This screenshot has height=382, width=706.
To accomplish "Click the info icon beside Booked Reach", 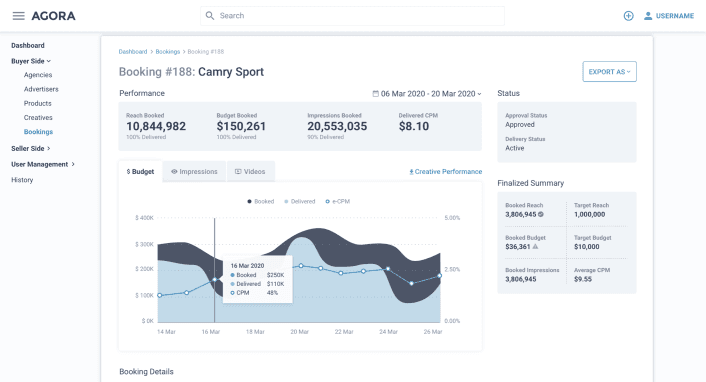I will coord(541,214).
